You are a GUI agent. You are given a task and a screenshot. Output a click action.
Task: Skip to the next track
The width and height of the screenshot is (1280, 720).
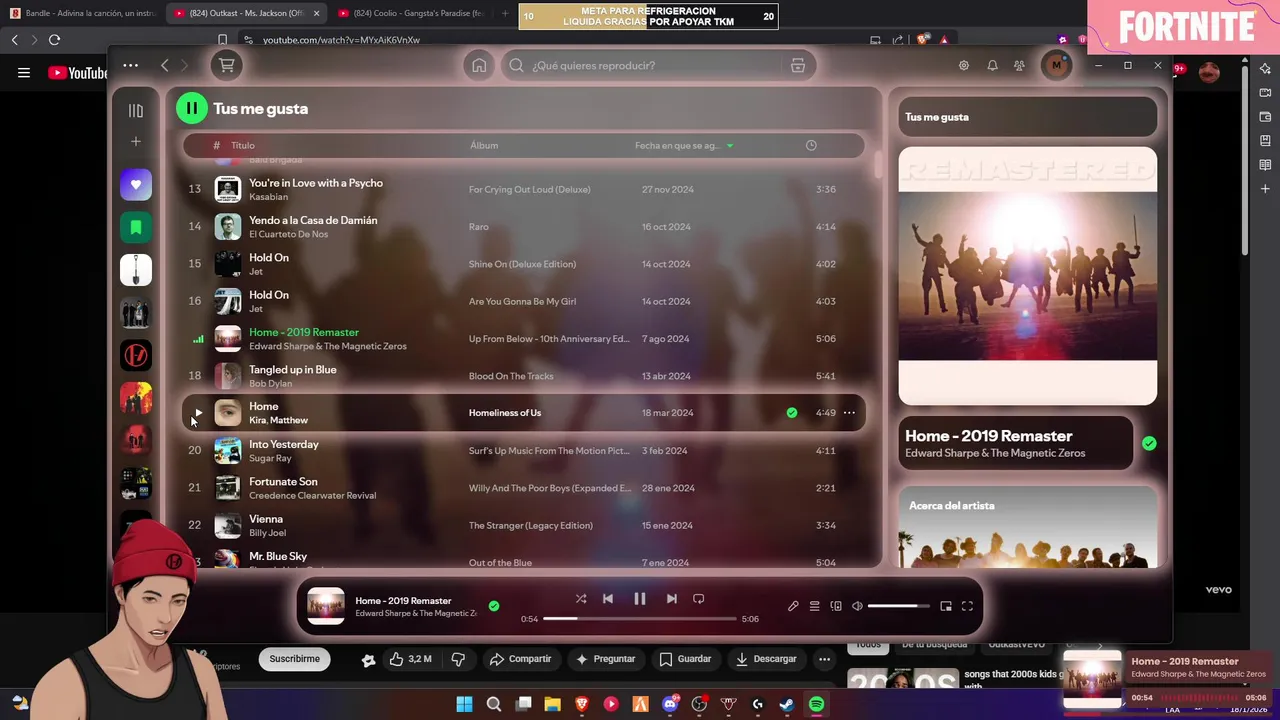coord(672,599)
